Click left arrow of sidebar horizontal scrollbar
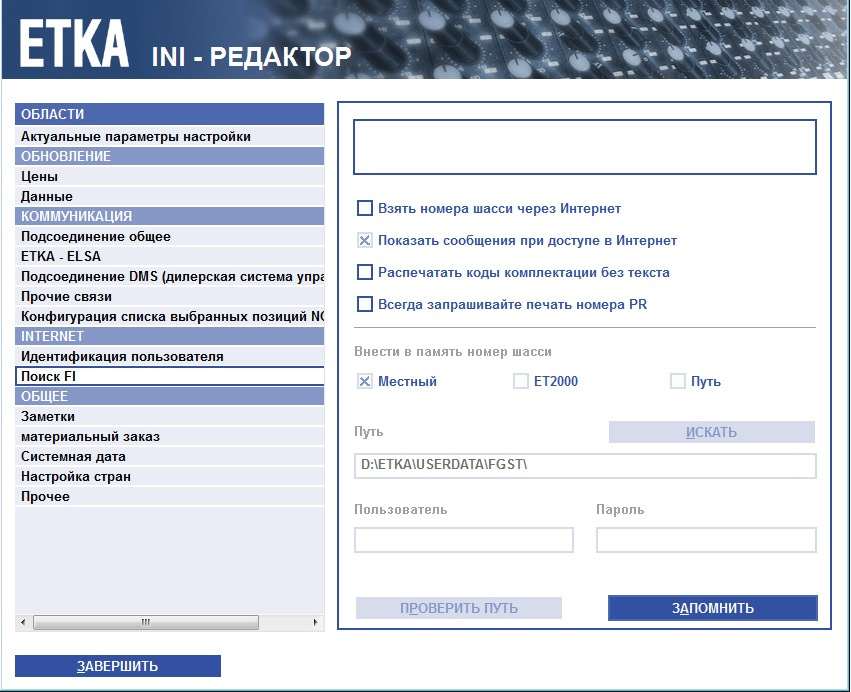Screen dimensions: 851x692 click(23, 622)
